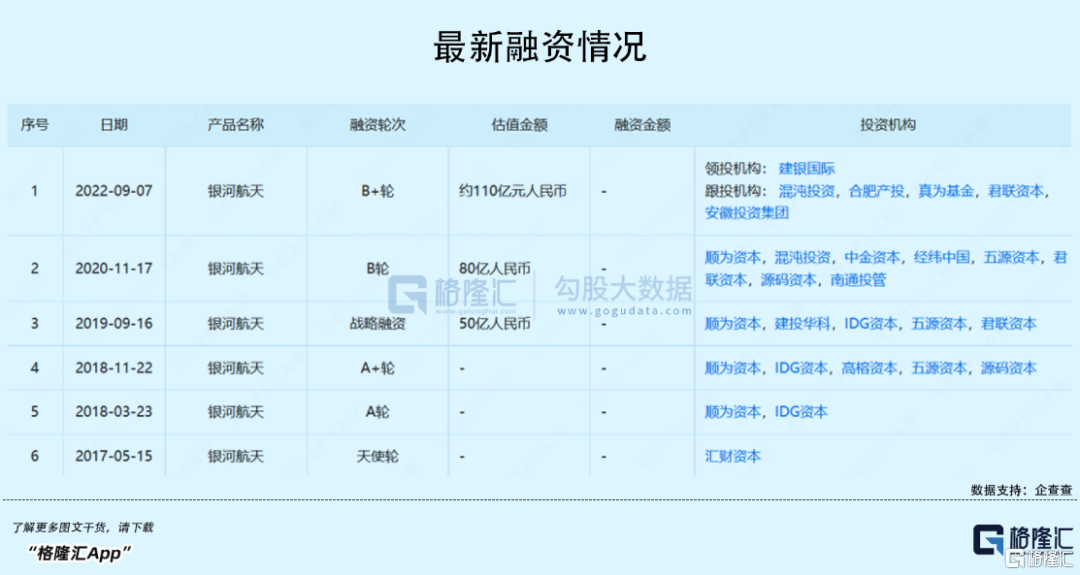Screen dimensions: 1080x575
Task: Select the date cell 2022-09-07
Action: point(114,191)
